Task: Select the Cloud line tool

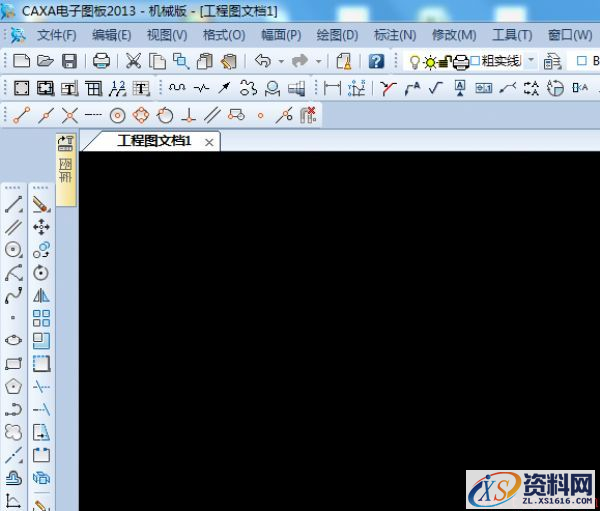Action: coord(13,433)
